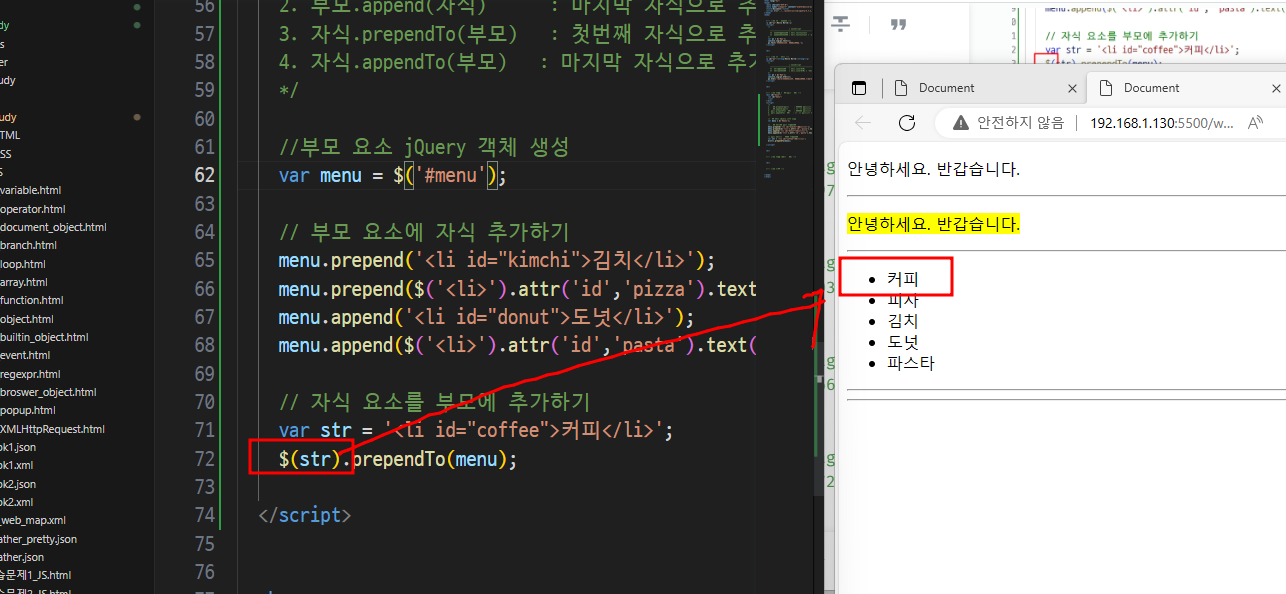
Task: Click line number 72 in the gutter
Action: (203, 460)
